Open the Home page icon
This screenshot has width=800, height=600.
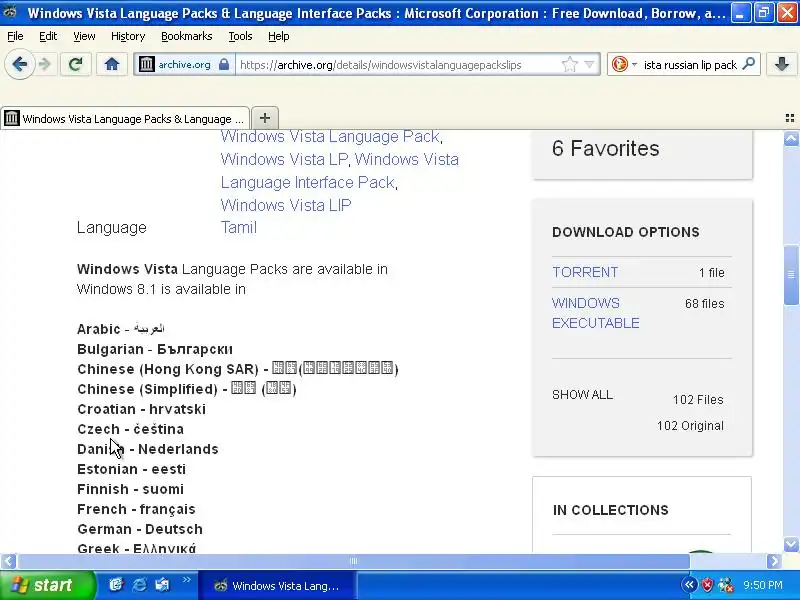(x=112, y=64)
